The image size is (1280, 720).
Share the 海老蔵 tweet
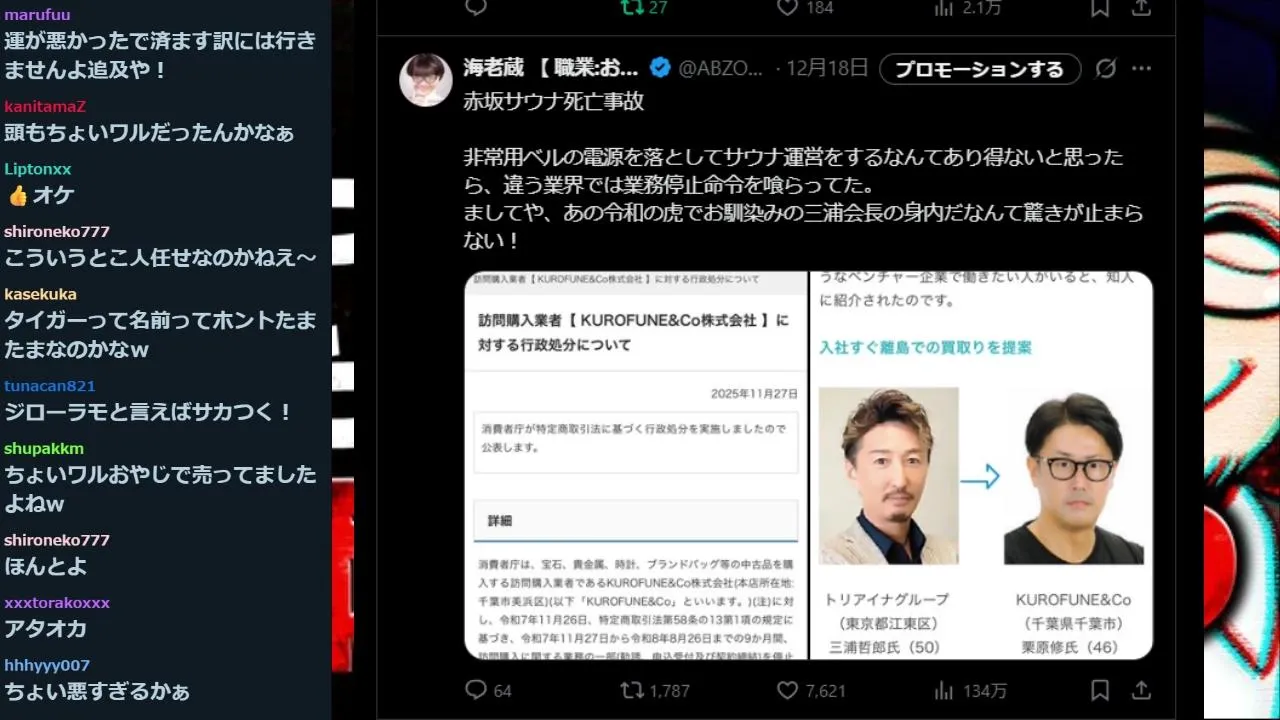pyautogui.click(x=1141, y=690)
